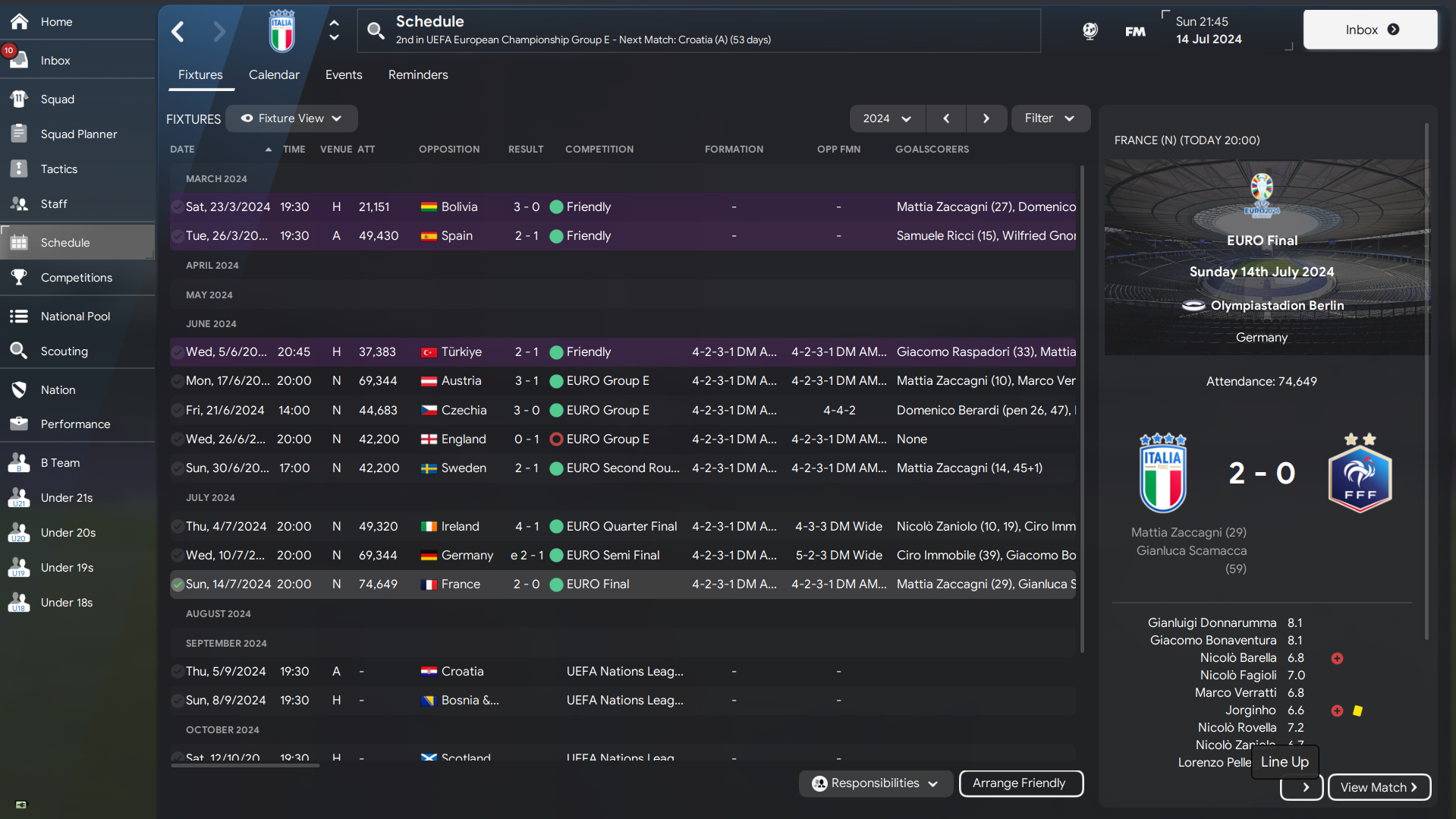Click the Line Up label button
Image resolution: width=1456 pixels, height=819 pixels.
[x=1285, y=761]
